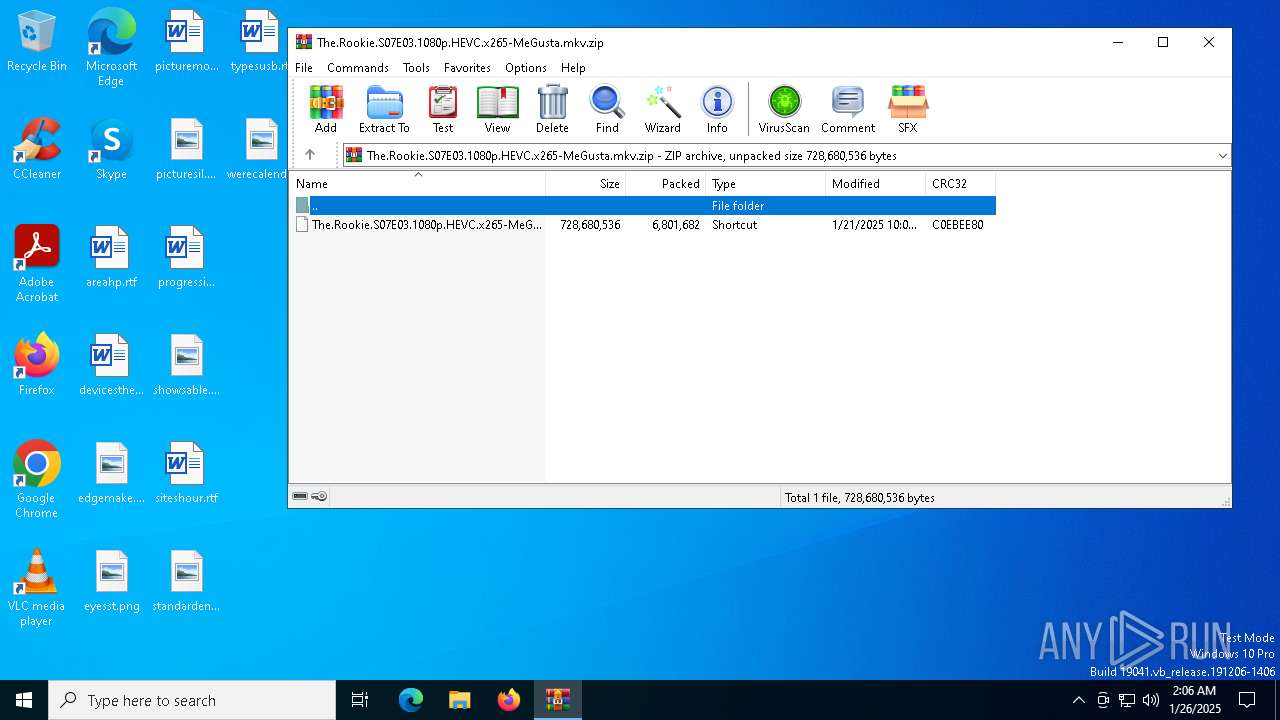The height and width of the screenshot is (720, 1280).
Task: Start VirusScan on the archive
Action: (x=784, y=109)
